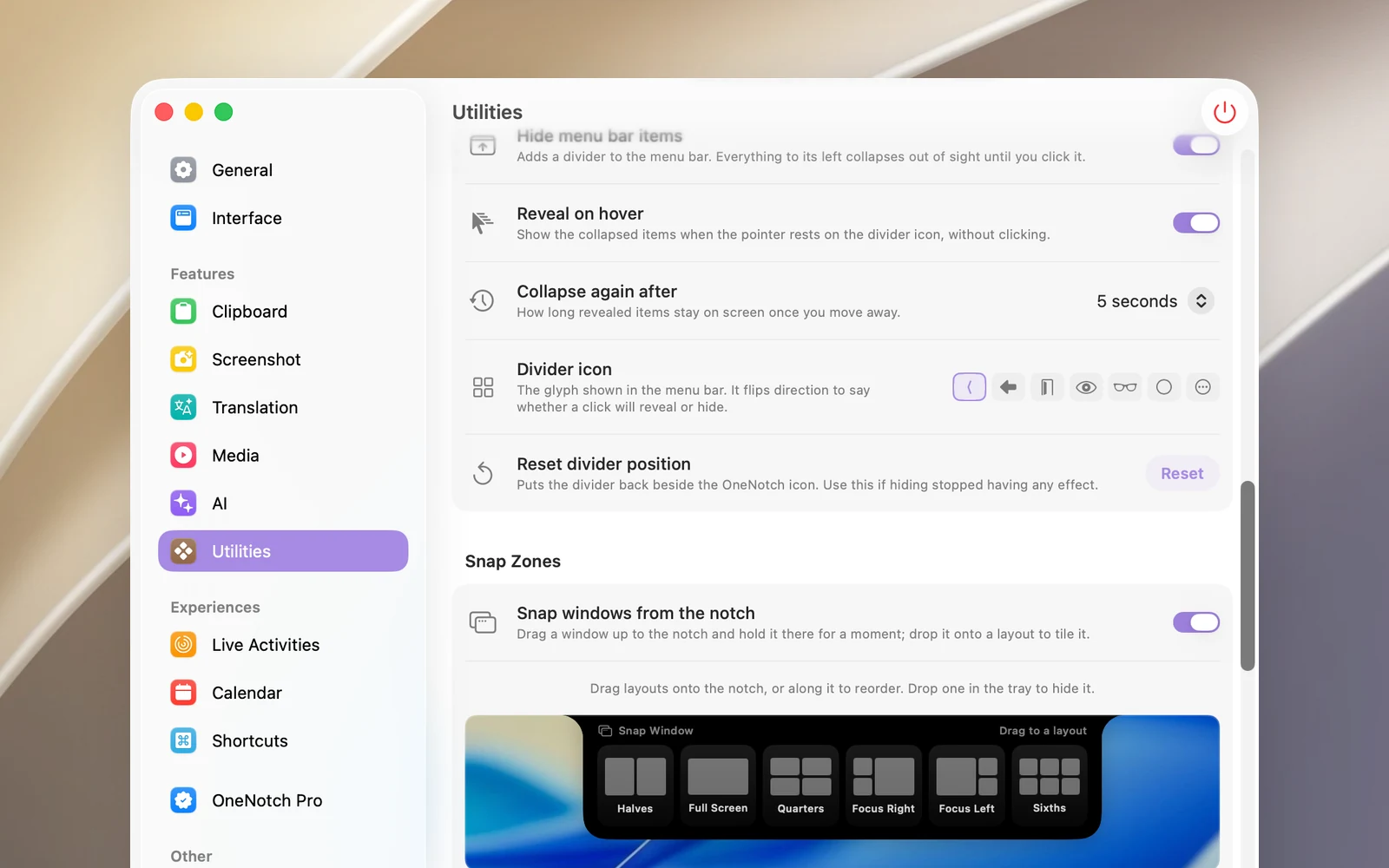The width and height of the screenshot is (1389, 868).
Task: Disable the Reveal on hover switch
Action: point(1196,223)
